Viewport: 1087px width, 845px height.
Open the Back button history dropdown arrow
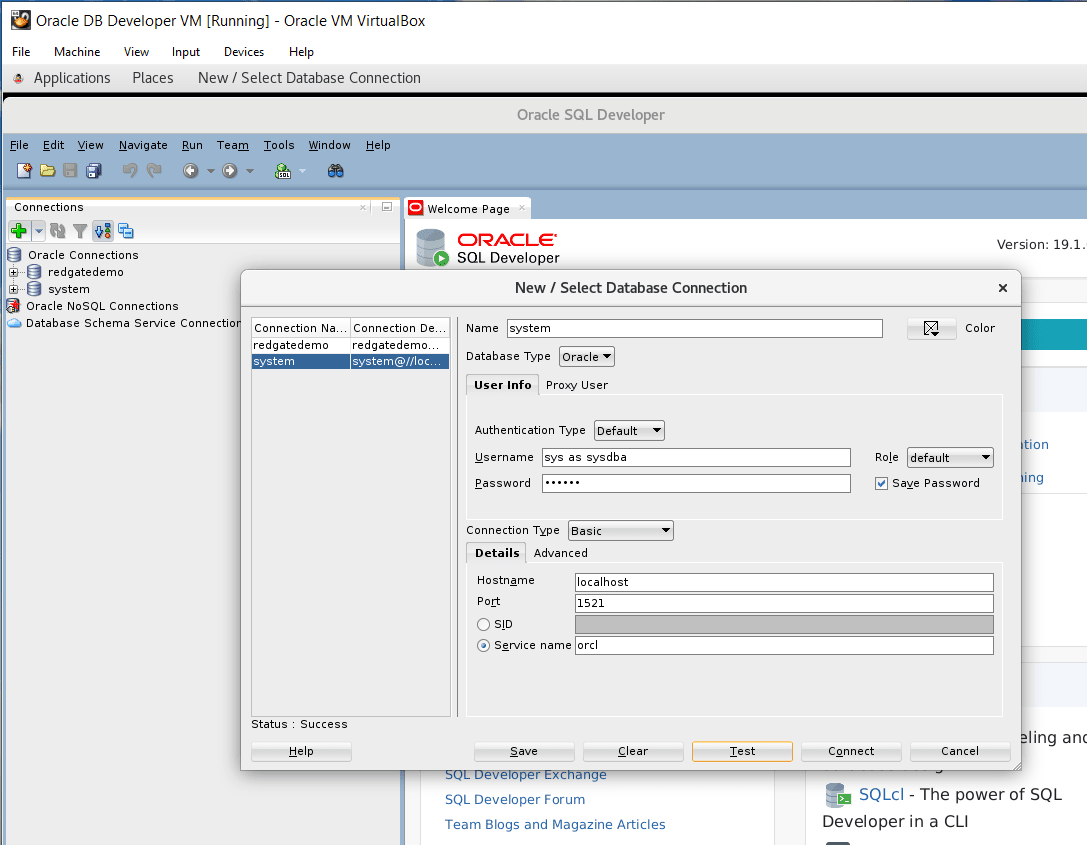[x=210, y=171]
